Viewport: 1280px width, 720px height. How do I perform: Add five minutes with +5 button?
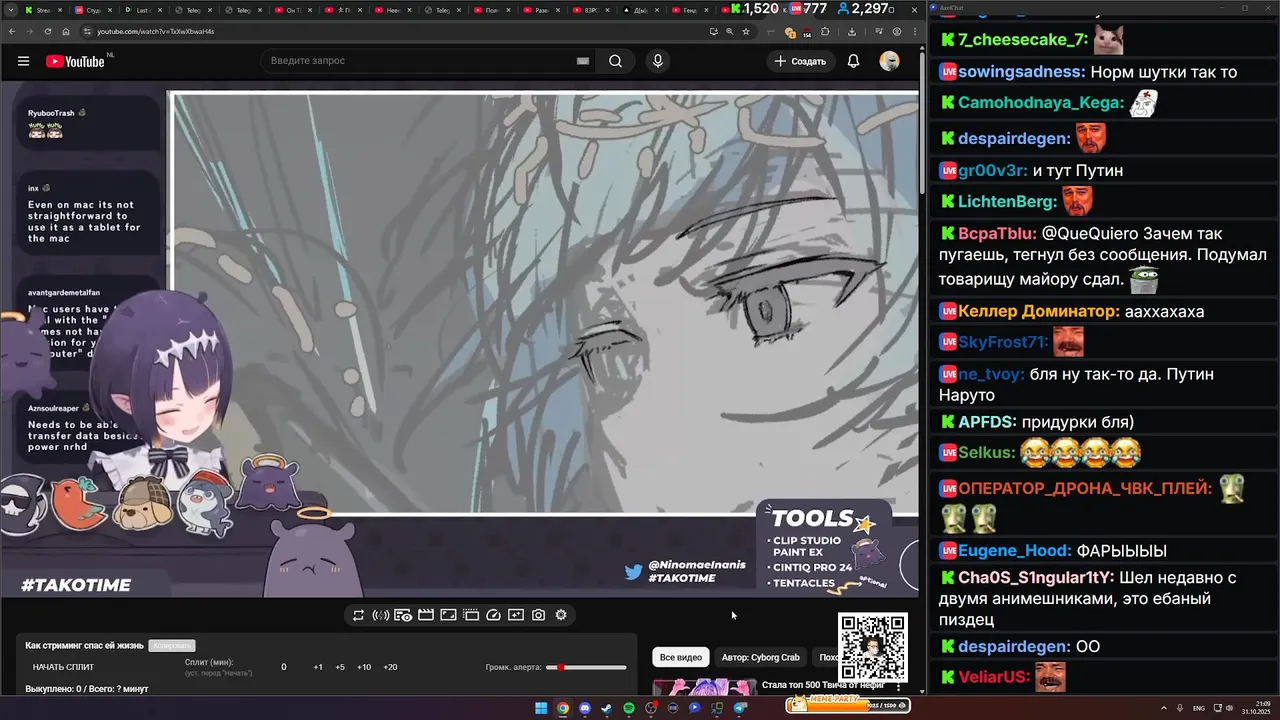coord(340,667)
